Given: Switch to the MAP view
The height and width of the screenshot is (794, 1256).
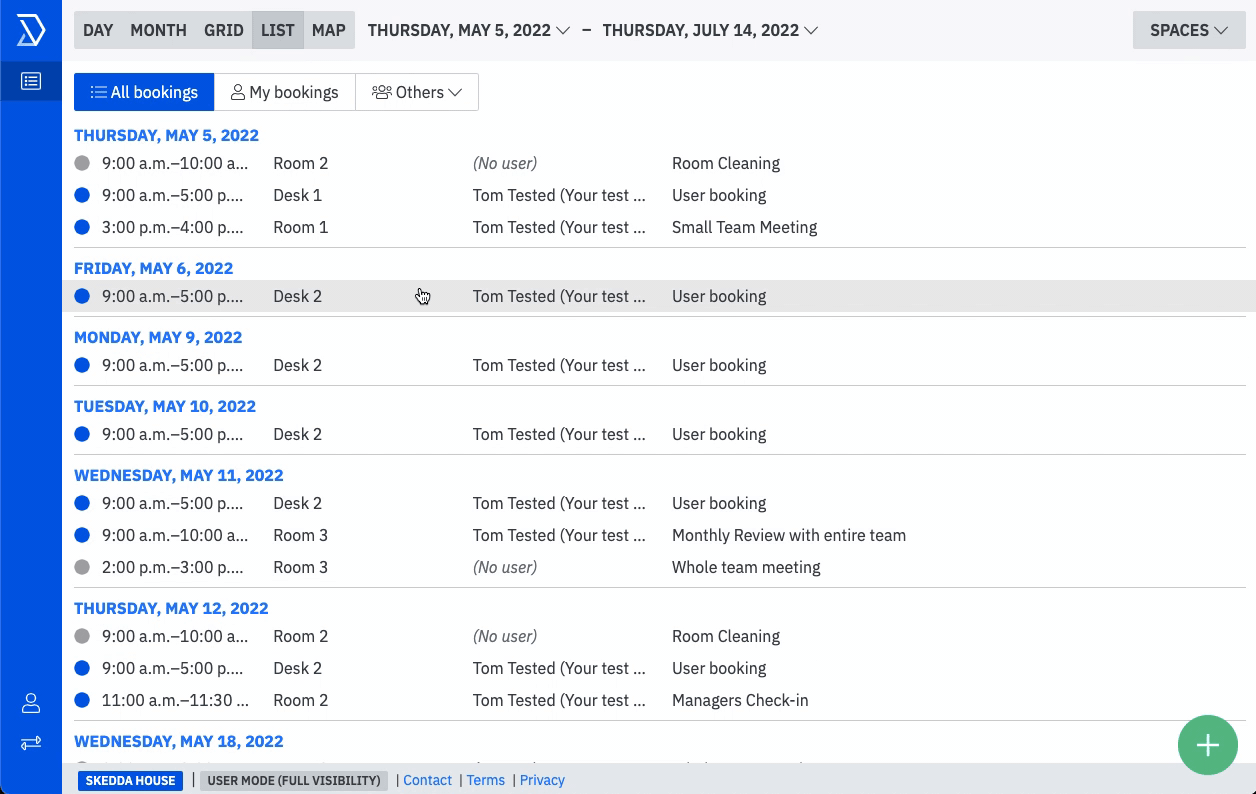Looking at the screenshot, I should pyautogui.click(x=328, y=30).
